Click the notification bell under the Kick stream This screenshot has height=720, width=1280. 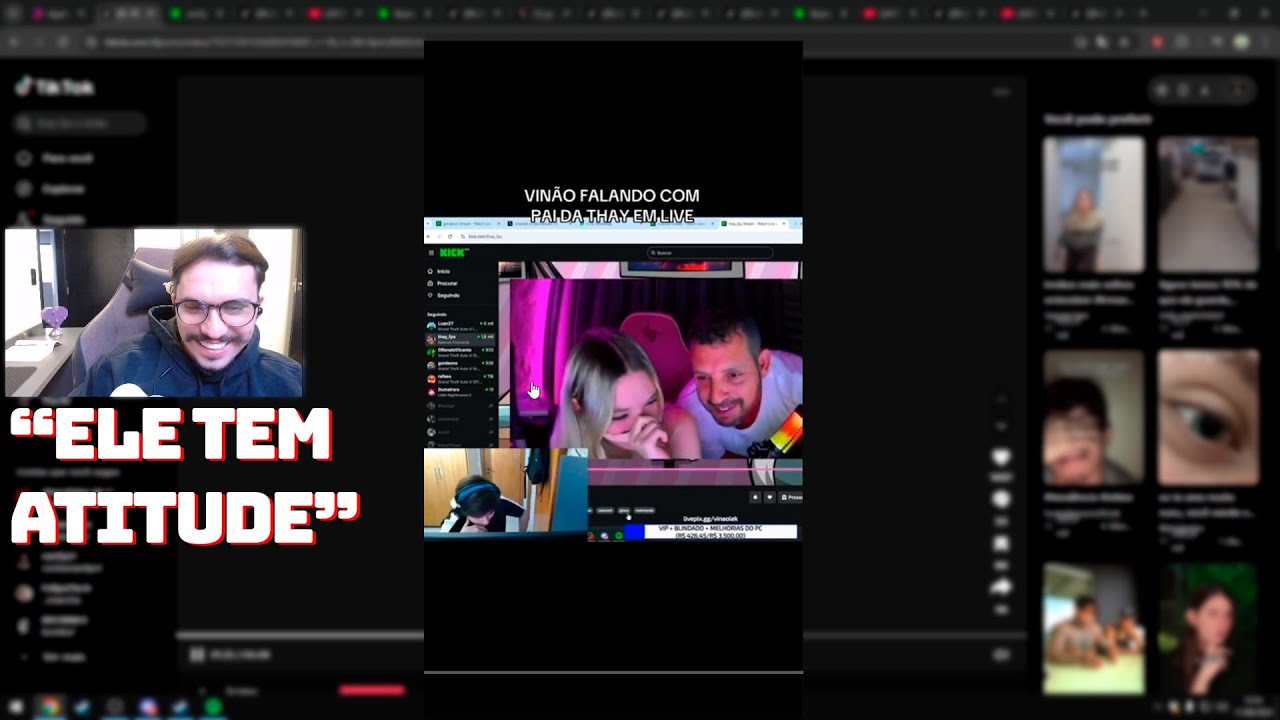(x=755, y=497)
